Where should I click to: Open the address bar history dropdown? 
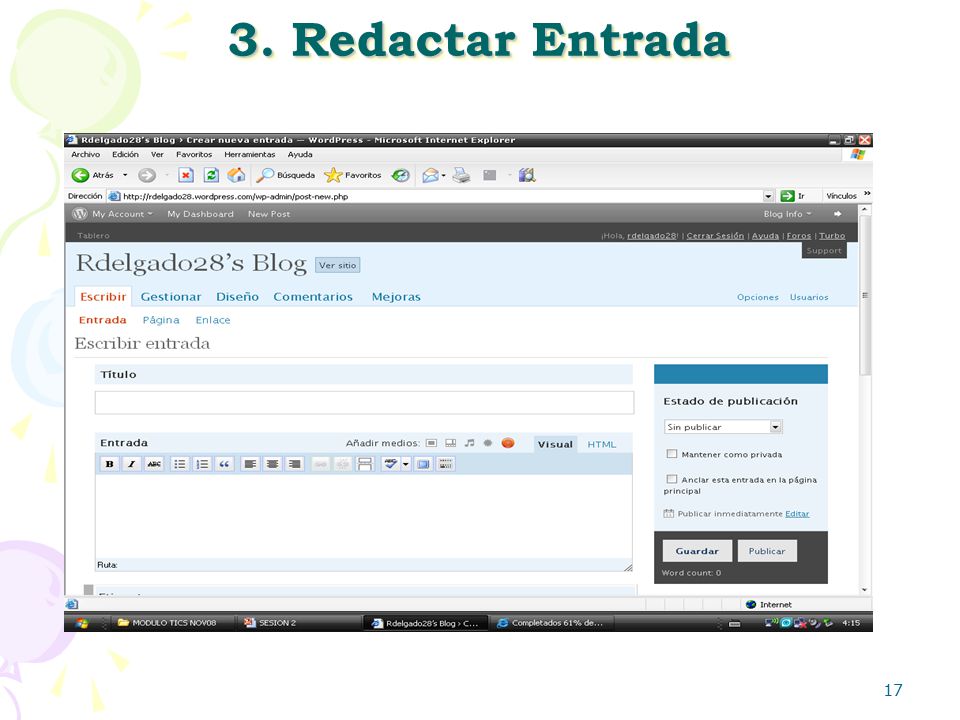[768, 196]
